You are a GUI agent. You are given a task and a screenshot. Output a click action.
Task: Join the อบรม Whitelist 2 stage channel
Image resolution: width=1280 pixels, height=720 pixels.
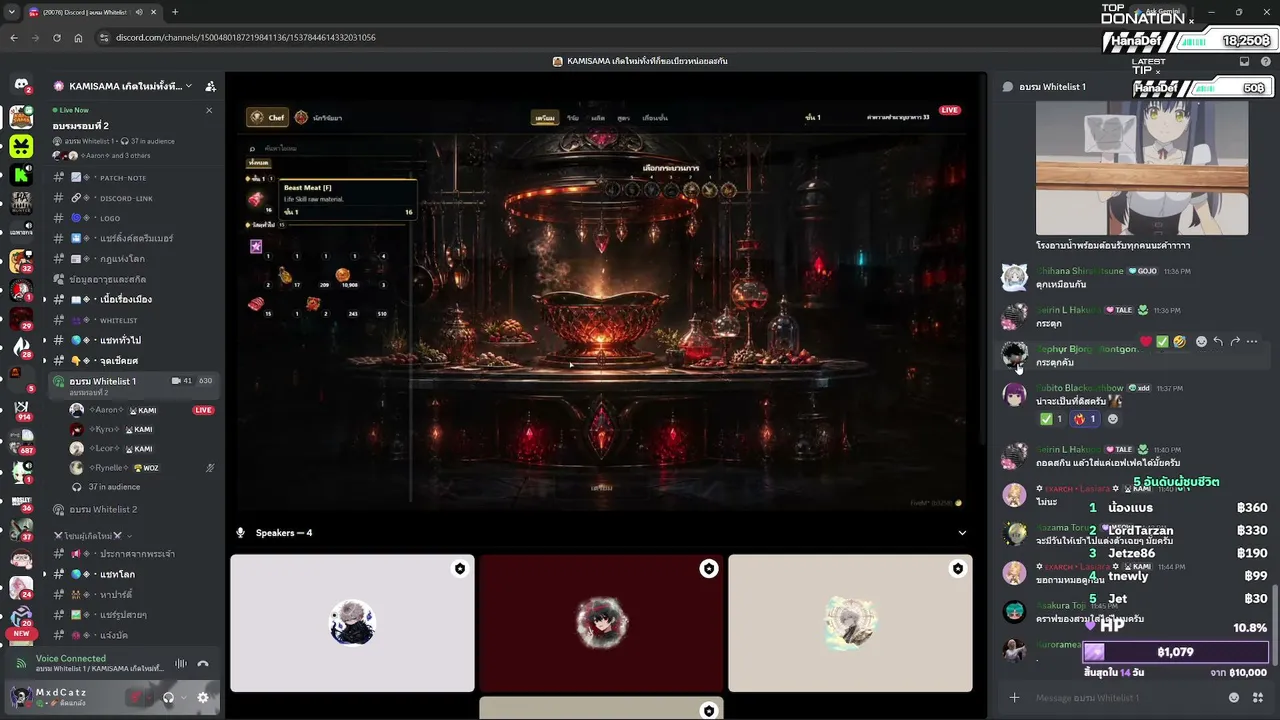point(133,510)
